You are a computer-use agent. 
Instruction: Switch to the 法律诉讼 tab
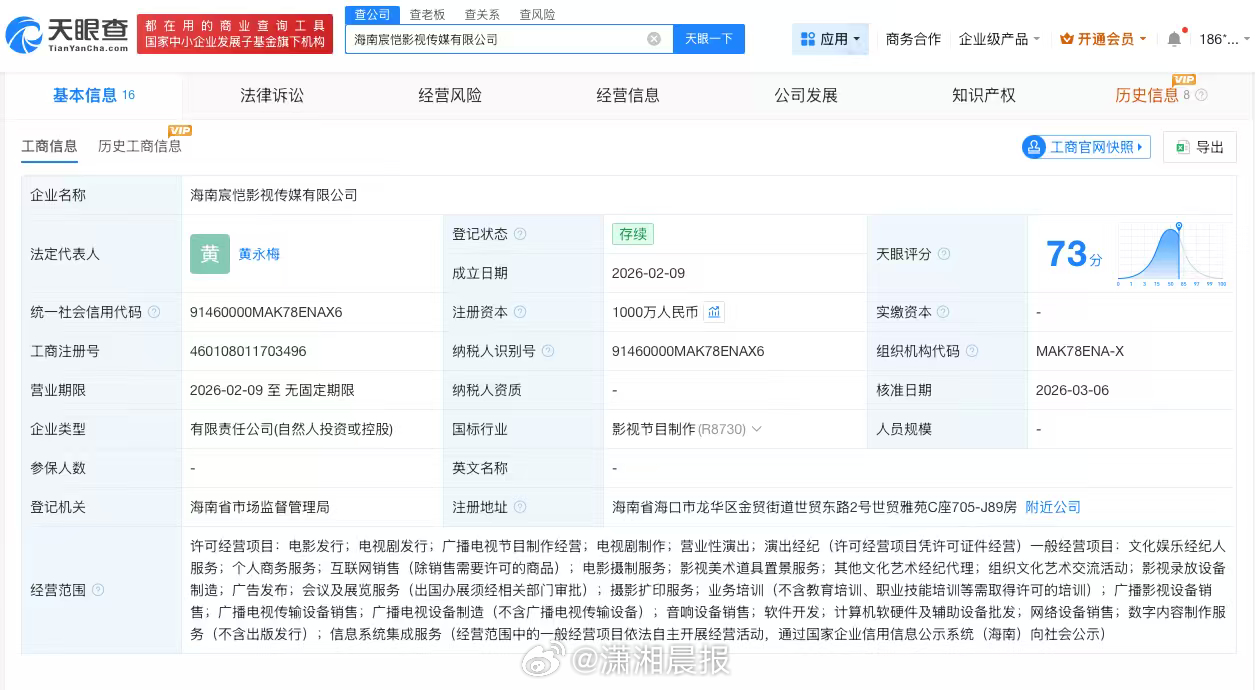click(271, 95)
